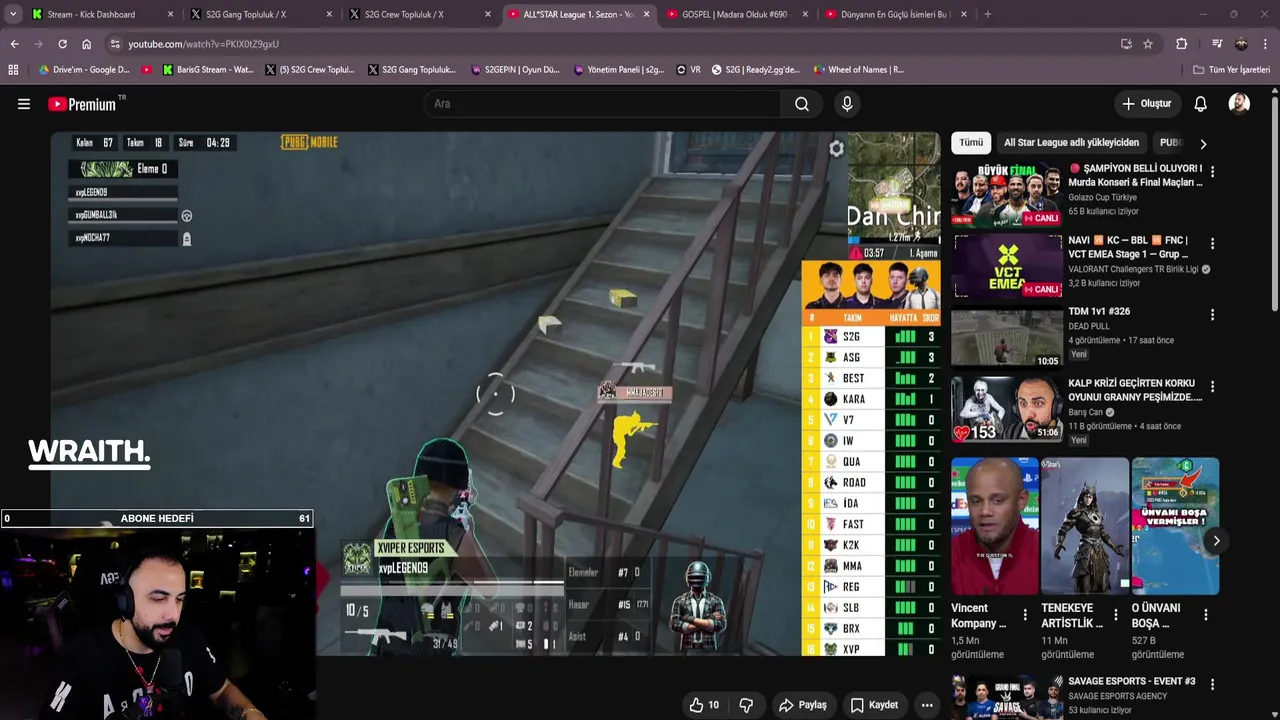Image resolution: width=1280 pixels, height=720 pixels.
Task: Dislike the video with thumbs-down
Action: pos(746,705)
